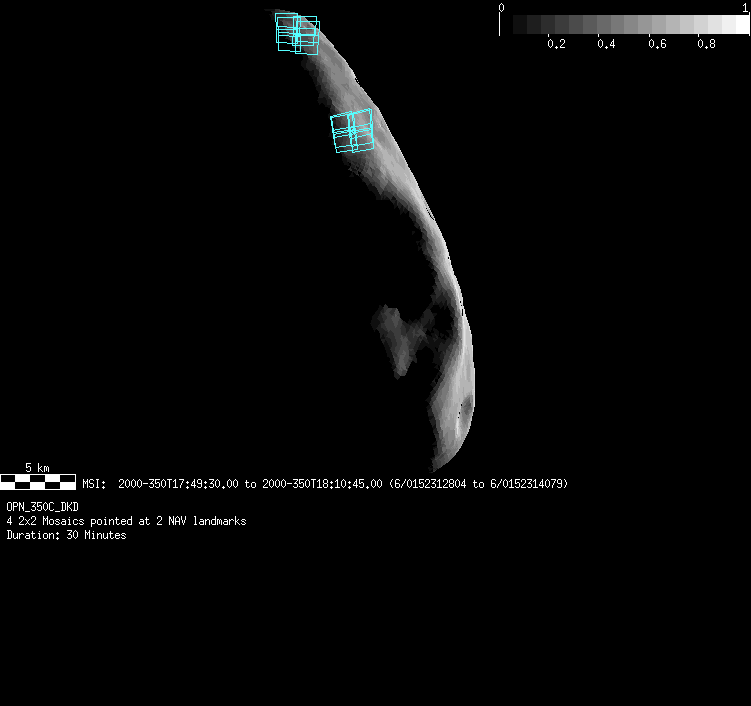Click the colorbar maximum label 1
The width and height of the screenshot is (751, 706).
[x=745, y=7]
